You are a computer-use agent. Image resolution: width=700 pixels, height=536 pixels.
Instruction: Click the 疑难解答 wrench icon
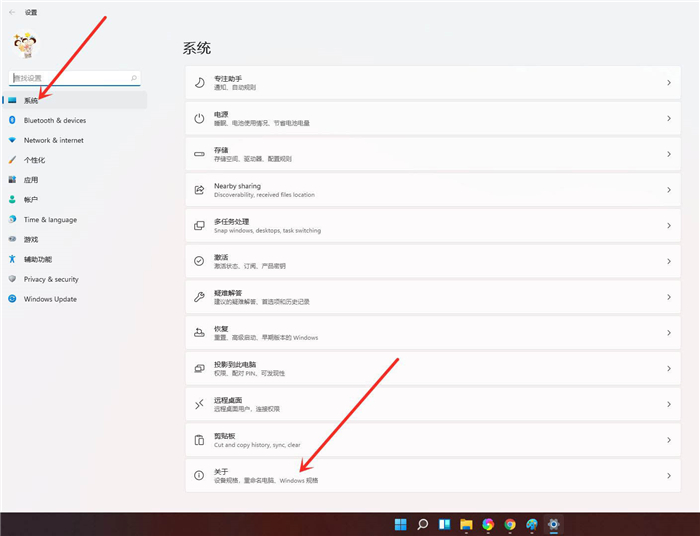click(200, 297)
